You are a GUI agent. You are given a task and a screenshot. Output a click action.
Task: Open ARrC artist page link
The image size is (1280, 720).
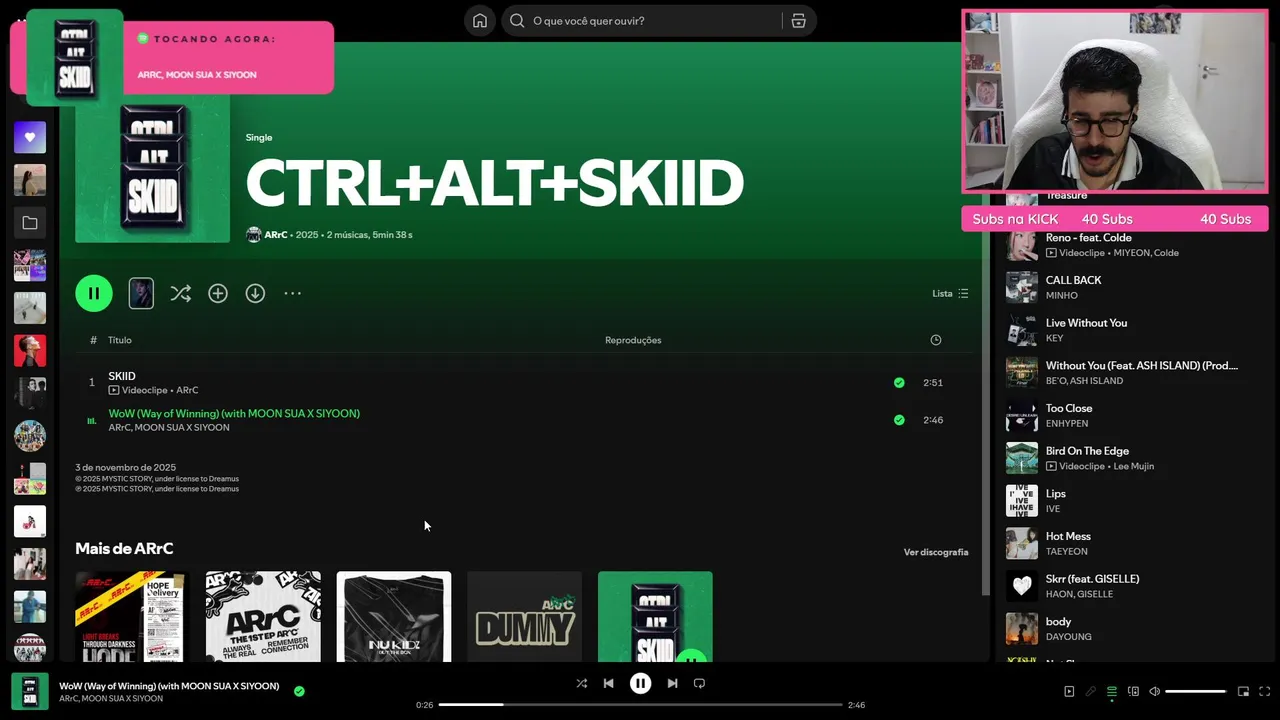point(276,235)
